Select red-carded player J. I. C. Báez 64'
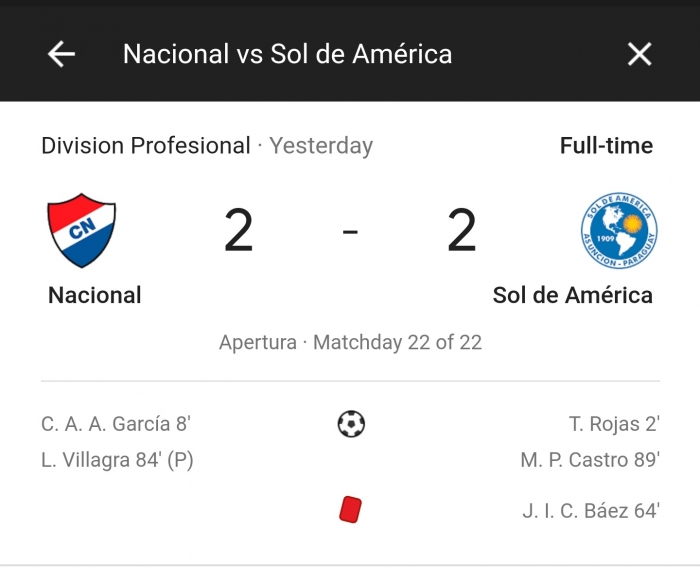The image size is (700, 580). coord(591,510)
